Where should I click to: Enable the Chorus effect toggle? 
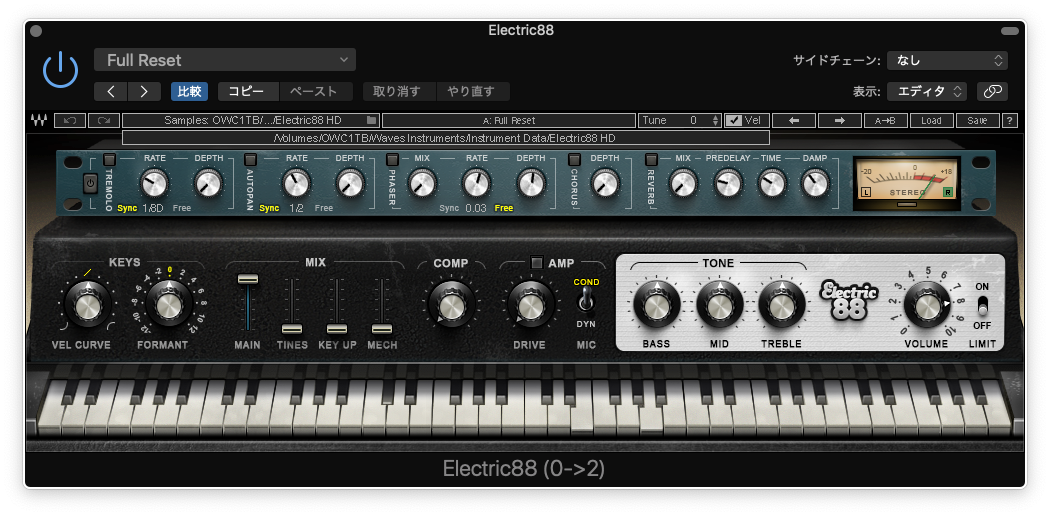[575, 159]
